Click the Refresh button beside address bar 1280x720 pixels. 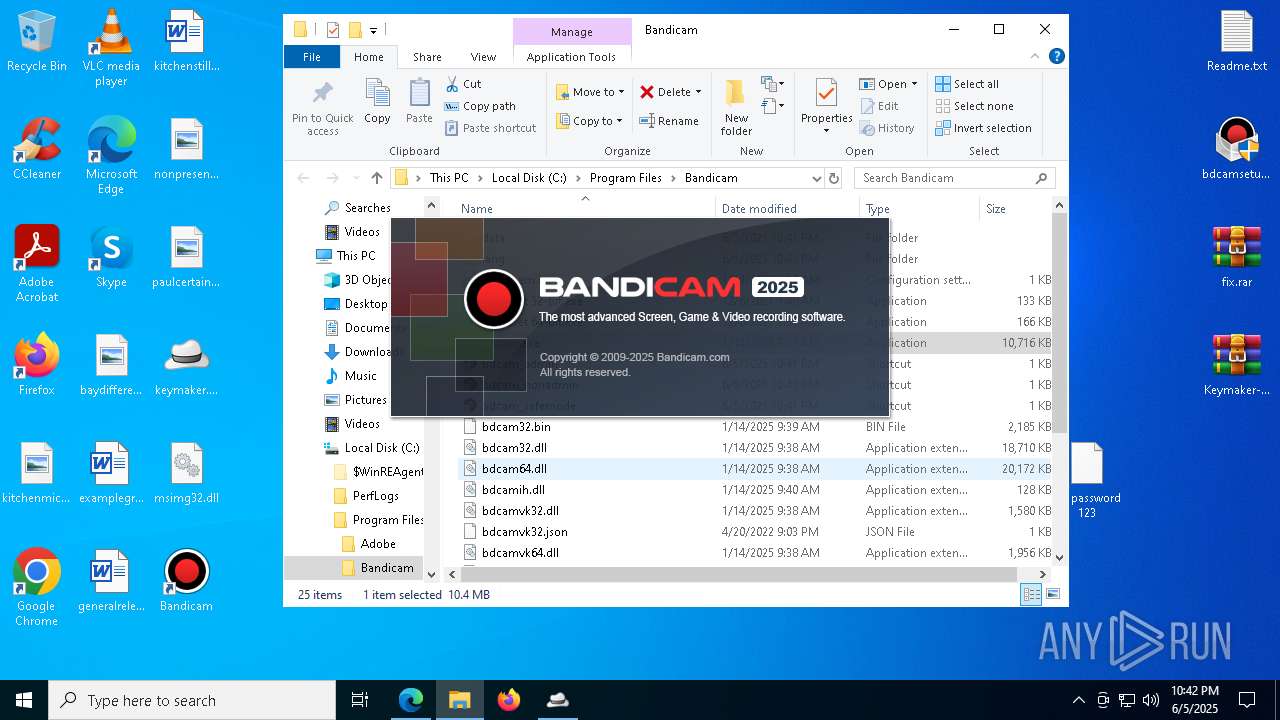point(834,178)
